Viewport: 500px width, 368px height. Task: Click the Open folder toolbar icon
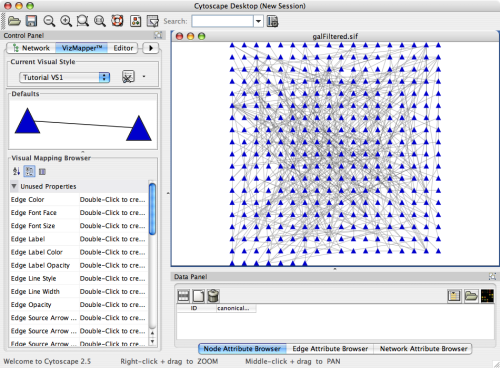pyautogui.click(x=14, y=21)
